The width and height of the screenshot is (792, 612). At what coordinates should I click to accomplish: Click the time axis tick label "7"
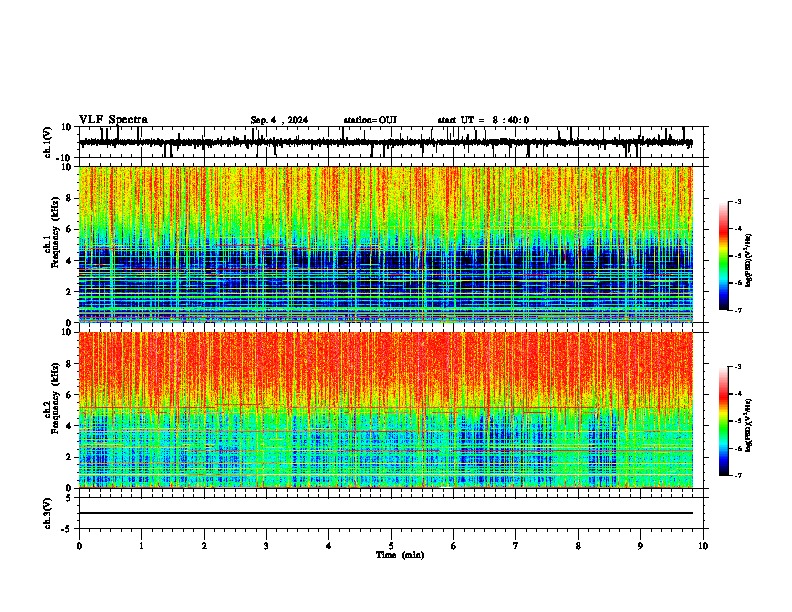(x=516, y=546)
